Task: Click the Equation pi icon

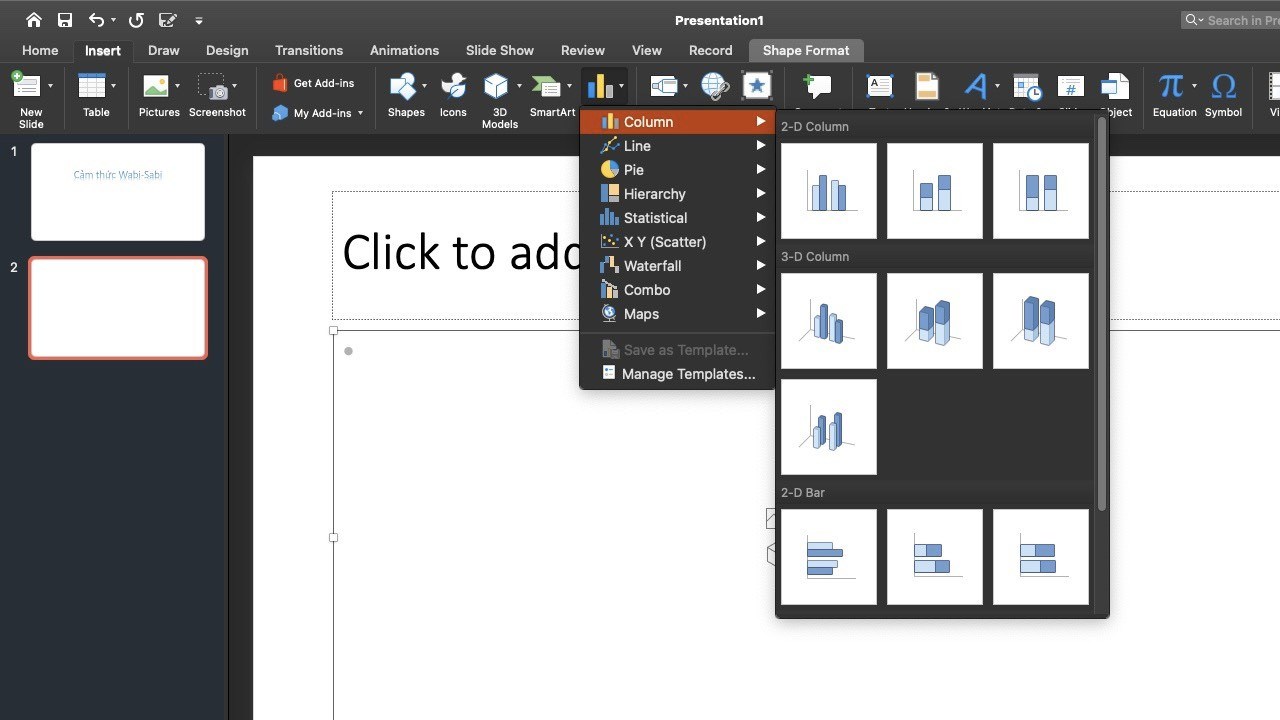Action: [x=1170, y=86]
